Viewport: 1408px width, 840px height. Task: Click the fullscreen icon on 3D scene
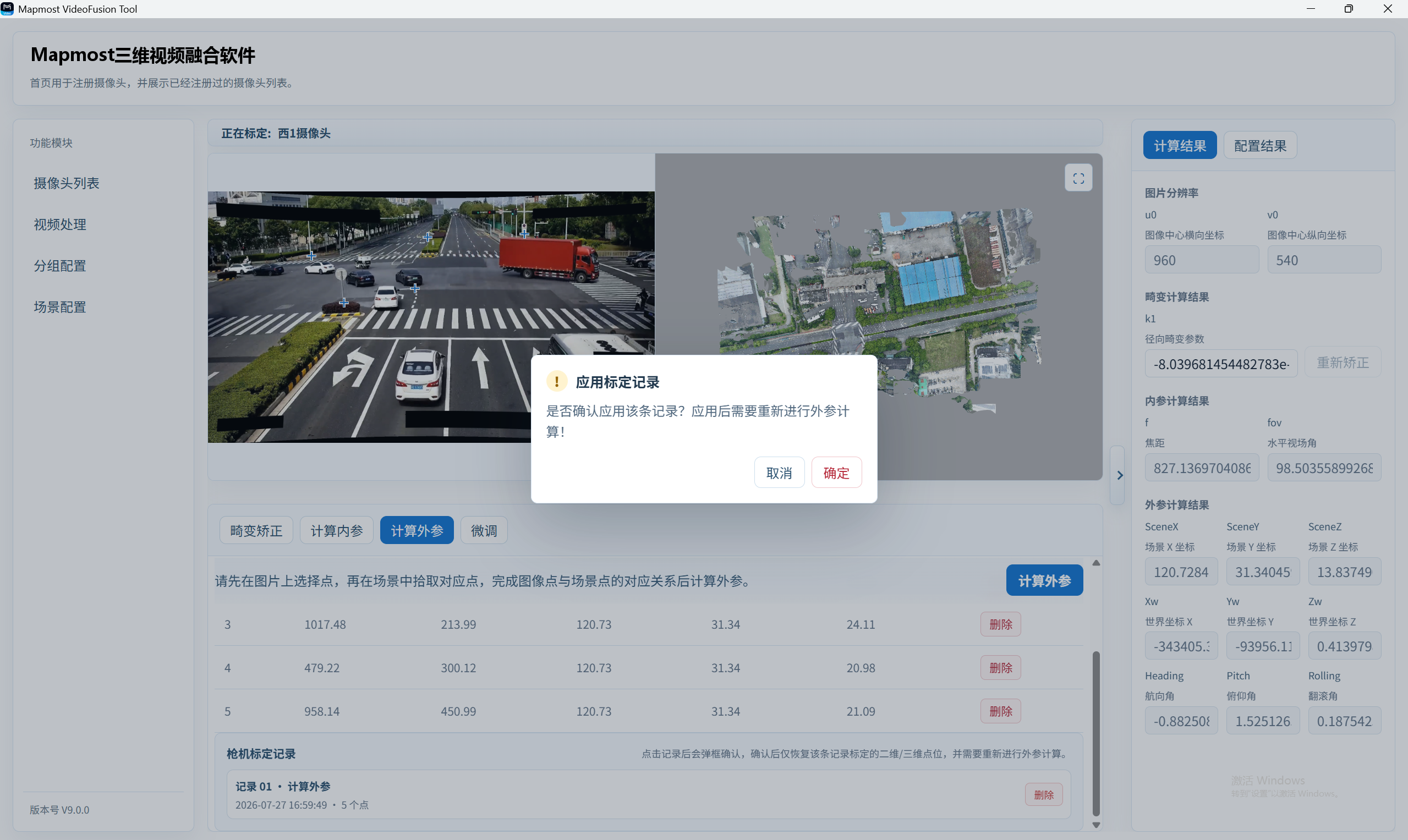coord(1078,178)
